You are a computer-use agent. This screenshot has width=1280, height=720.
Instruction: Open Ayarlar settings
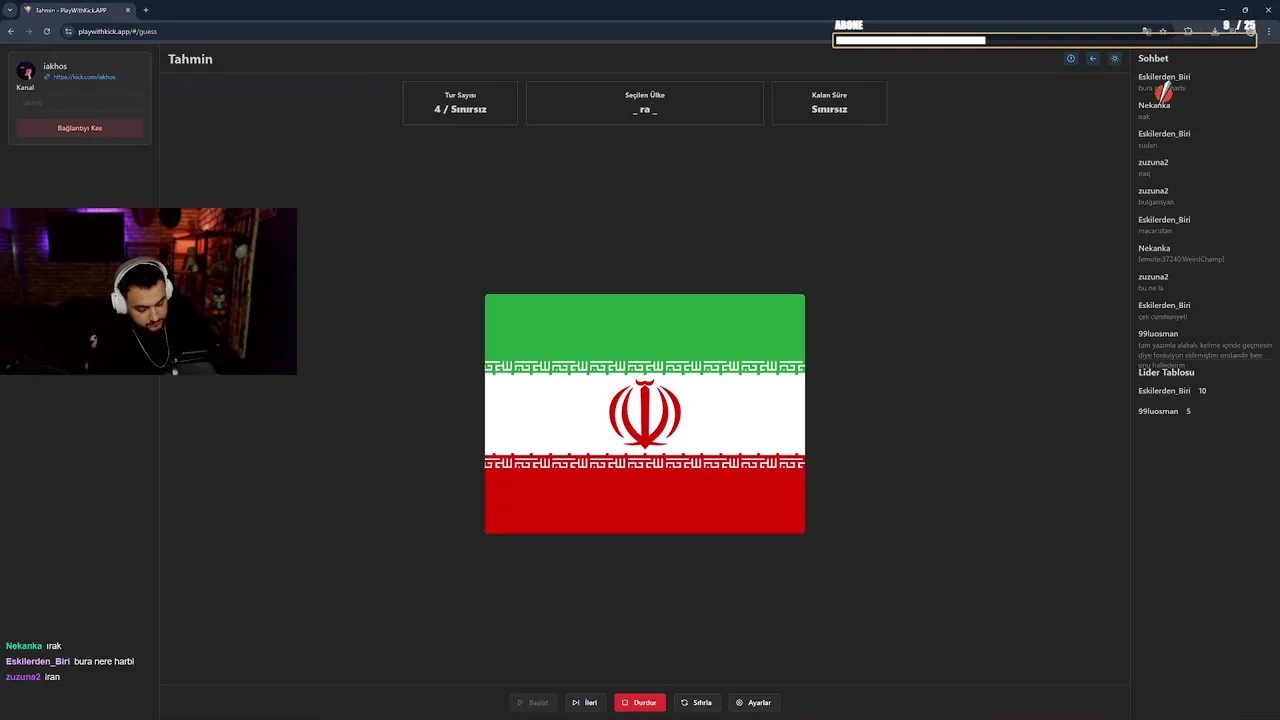click(754, 702)
